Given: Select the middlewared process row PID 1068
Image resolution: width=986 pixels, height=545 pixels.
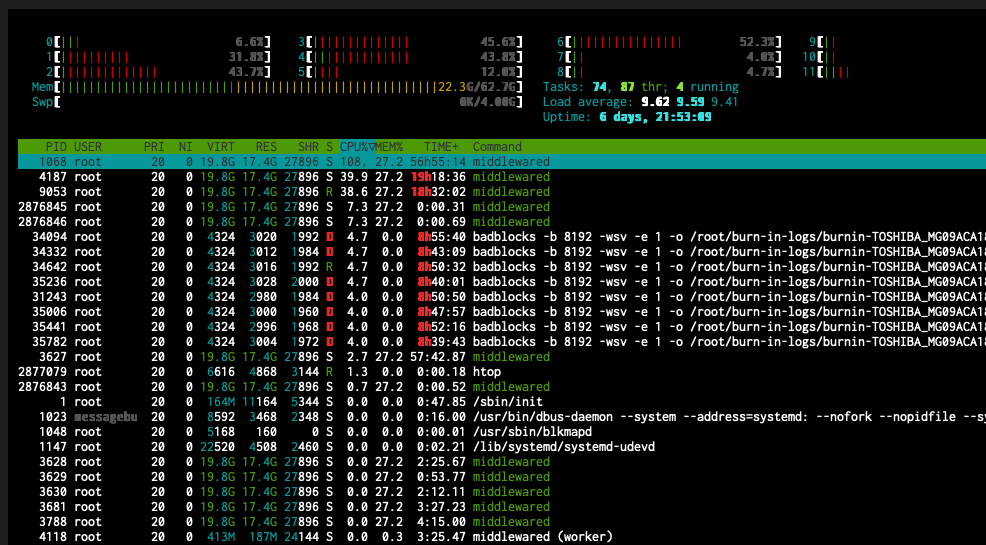Looking at the screenshot, I should click(x=502, y=162).
